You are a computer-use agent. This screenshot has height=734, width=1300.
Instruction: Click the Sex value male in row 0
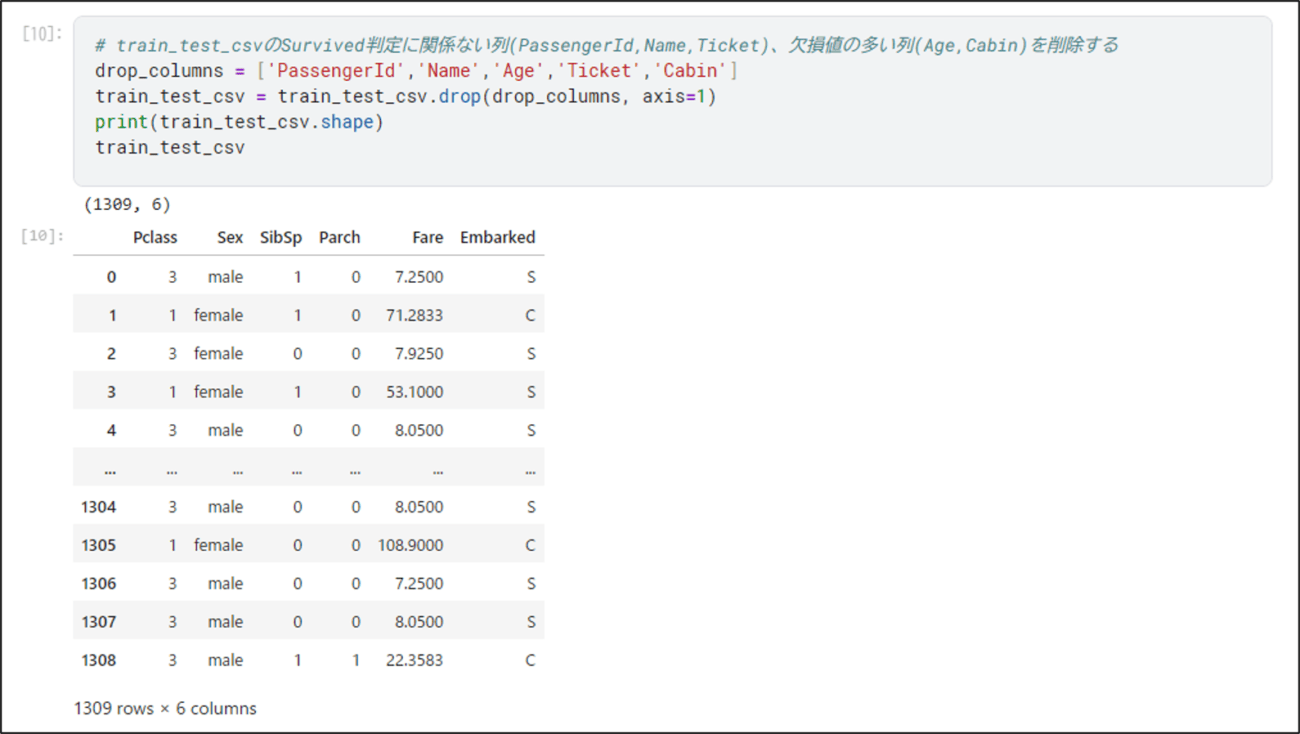click(x=226, y=277)
